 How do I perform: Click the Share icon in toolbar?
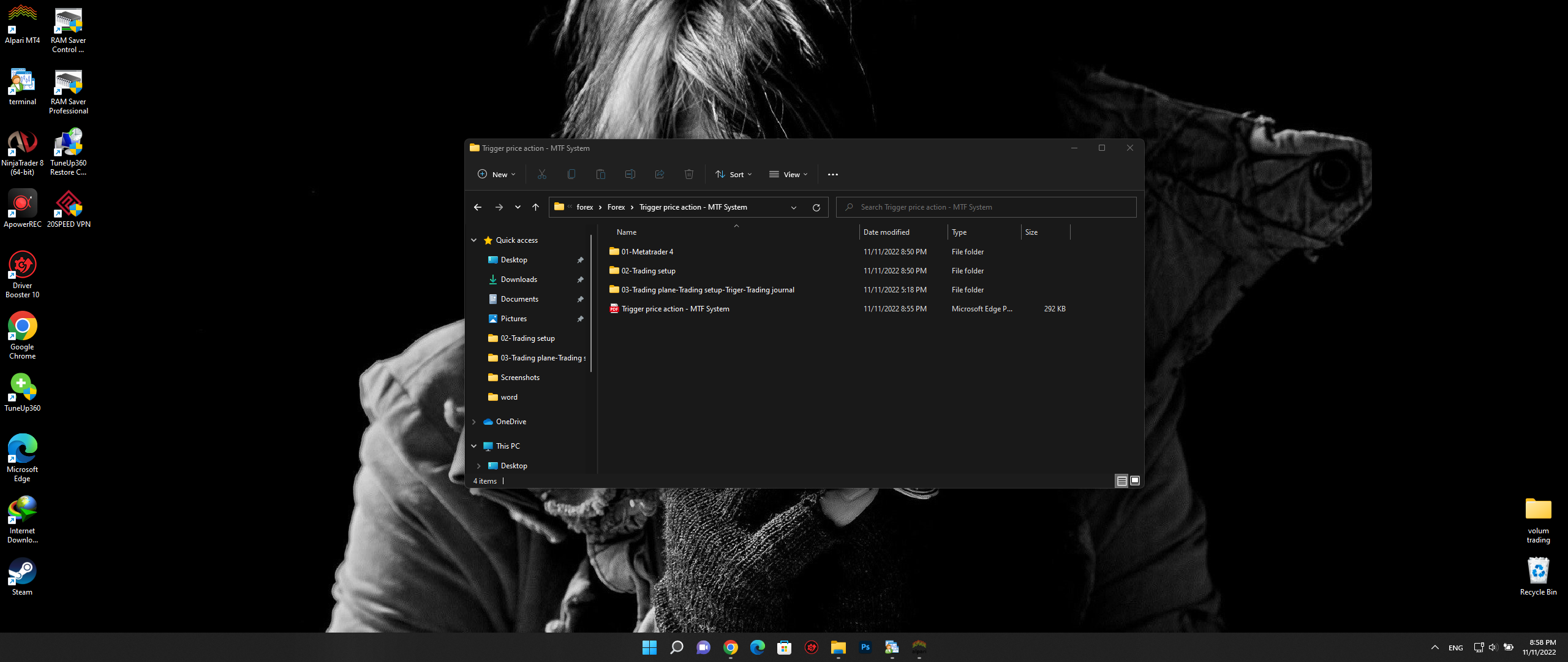pos(659,175)
